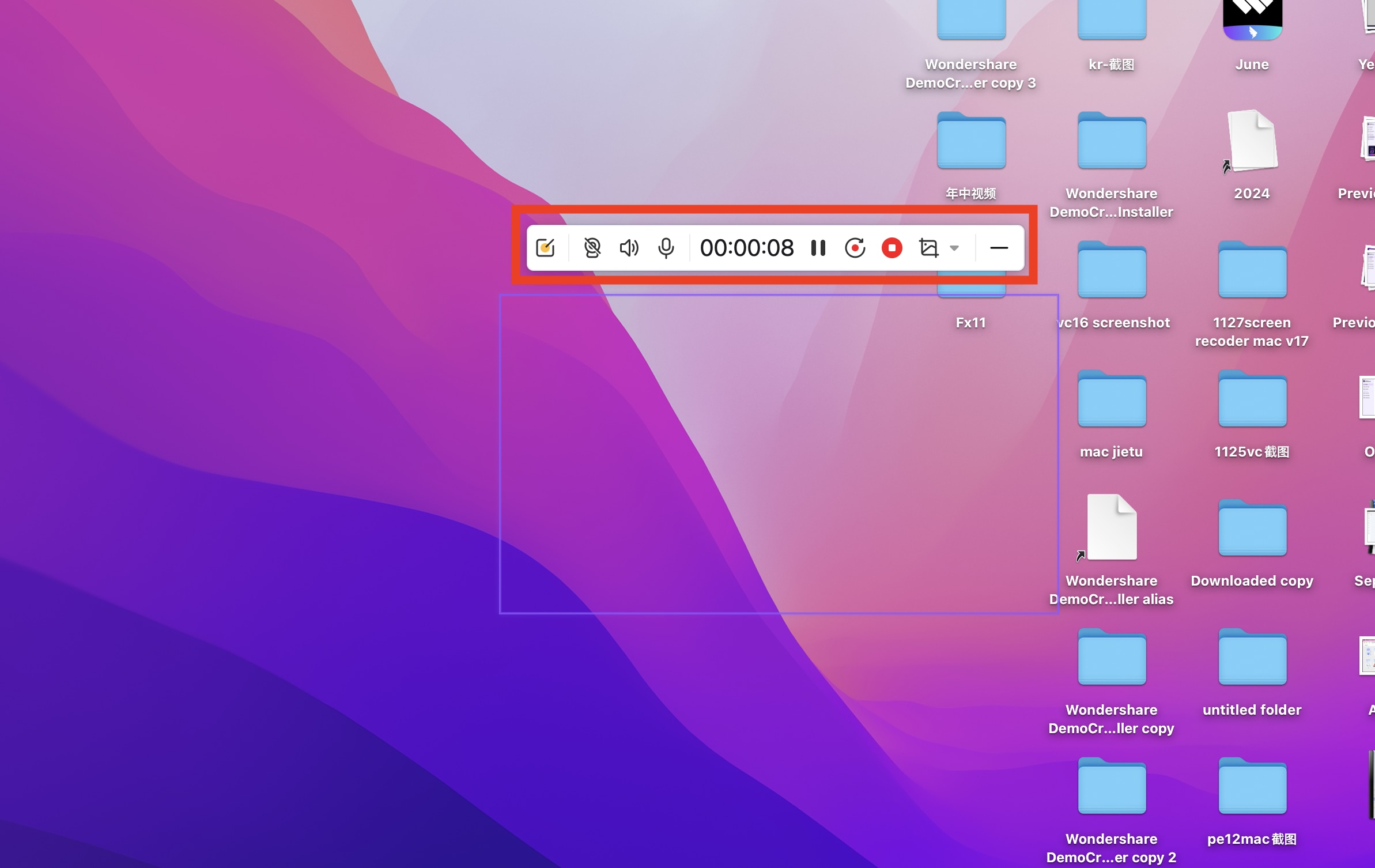Select the untitled folder icon

click(x=1252, y=658)
